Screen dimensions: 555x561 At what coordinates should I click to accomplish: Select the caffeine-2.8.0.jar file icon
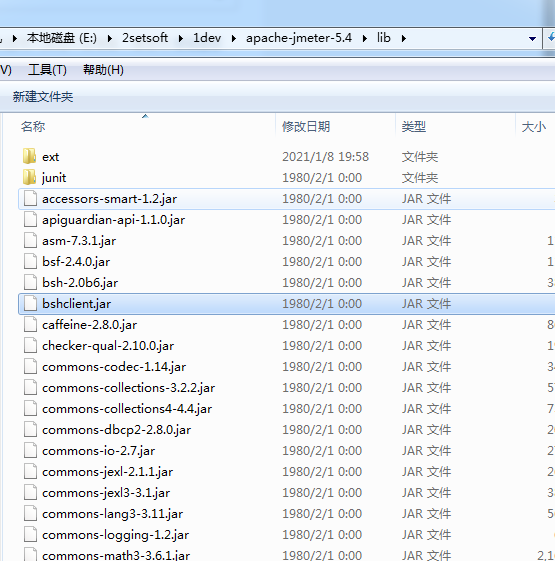pyautogui.click(x=30, y=325)
